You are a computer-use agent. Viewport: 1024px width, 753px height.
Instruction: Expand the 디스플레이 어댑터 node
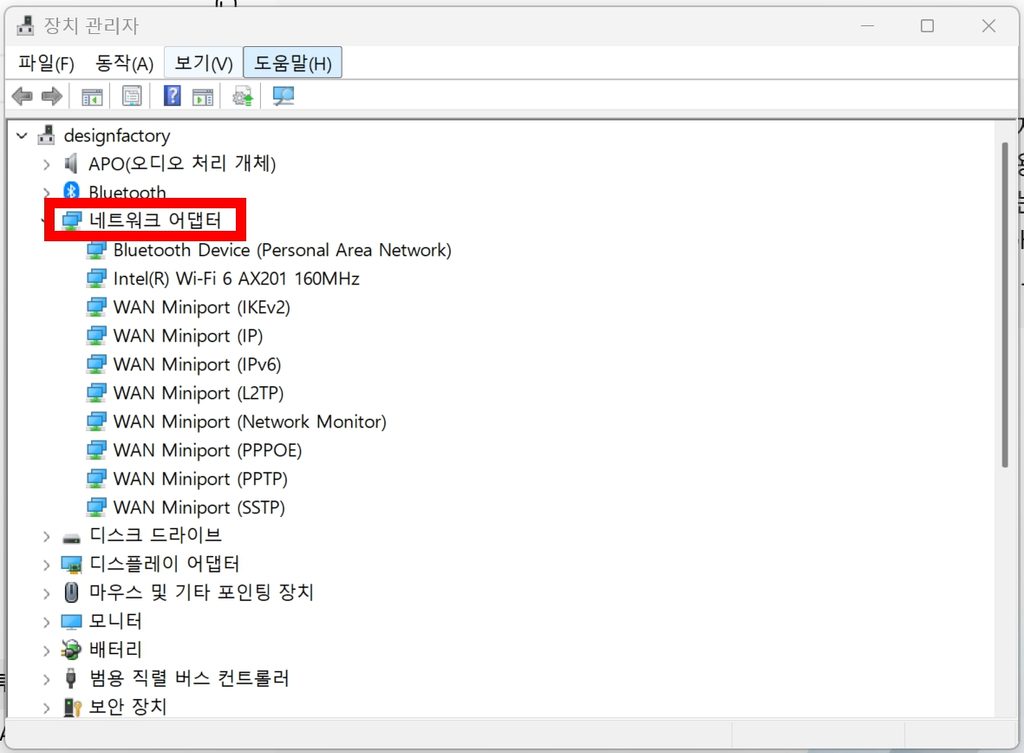46,565
